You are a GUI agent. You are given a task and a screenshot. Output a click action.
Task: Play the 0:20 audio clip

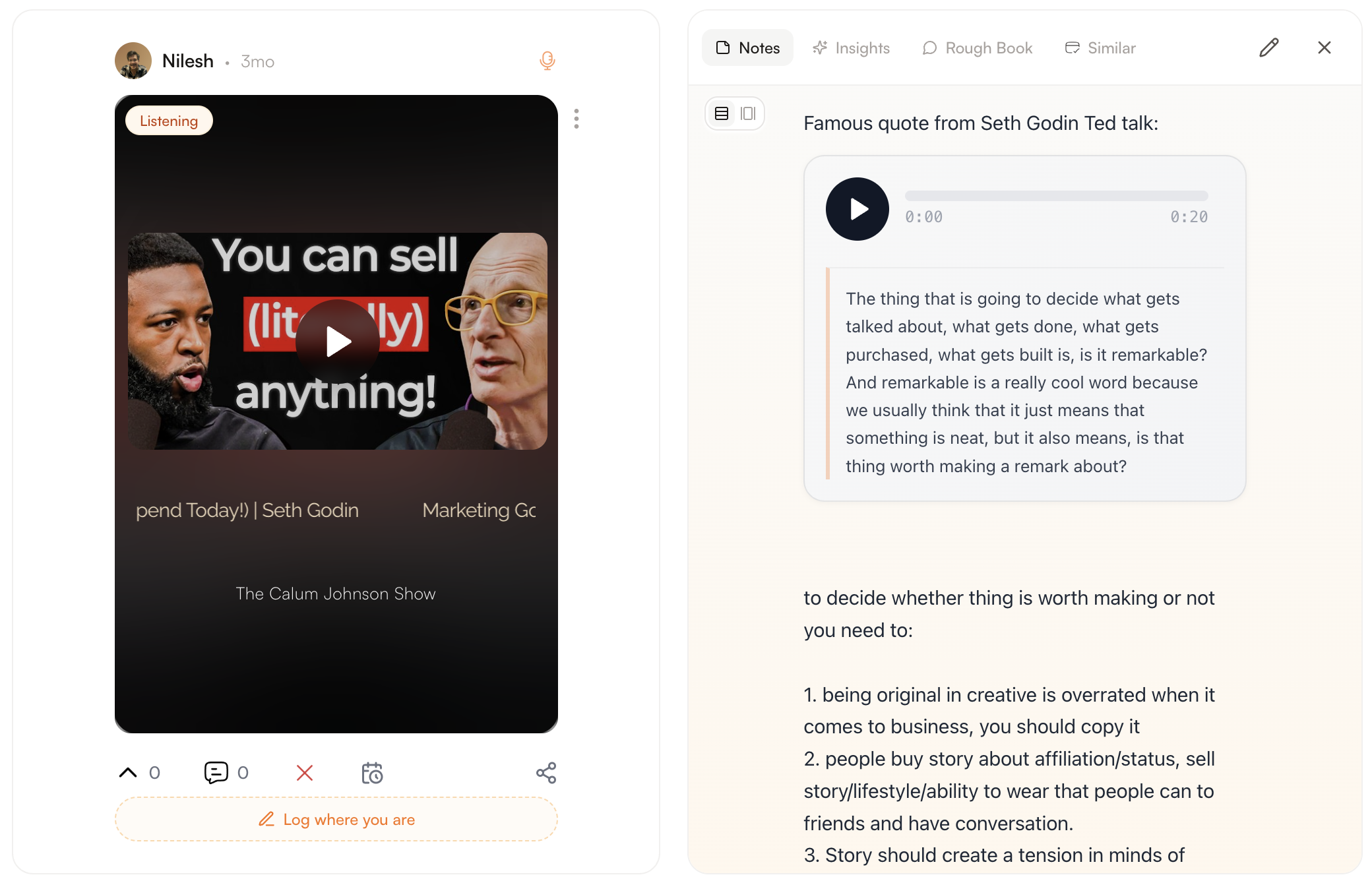(x=857, y=209)
